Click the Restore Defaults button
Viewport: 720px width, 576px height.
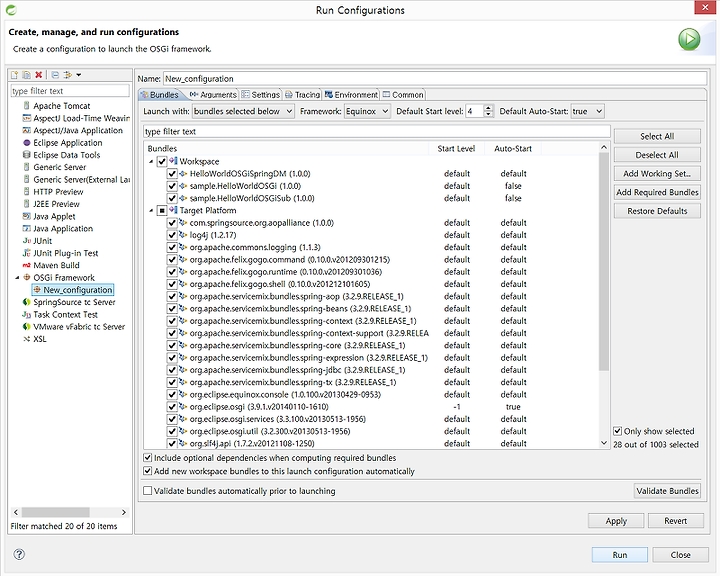coord(657,211)
